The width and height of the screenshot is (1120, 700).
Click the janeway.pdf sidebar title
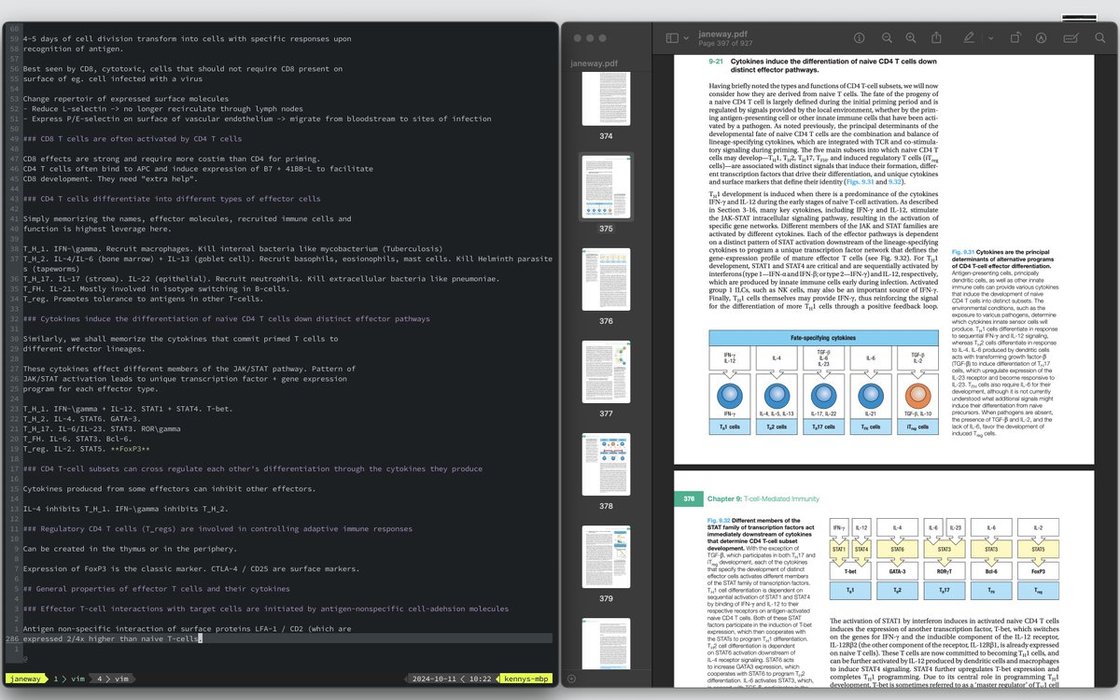pyautogui.click(x=594, y=63)
